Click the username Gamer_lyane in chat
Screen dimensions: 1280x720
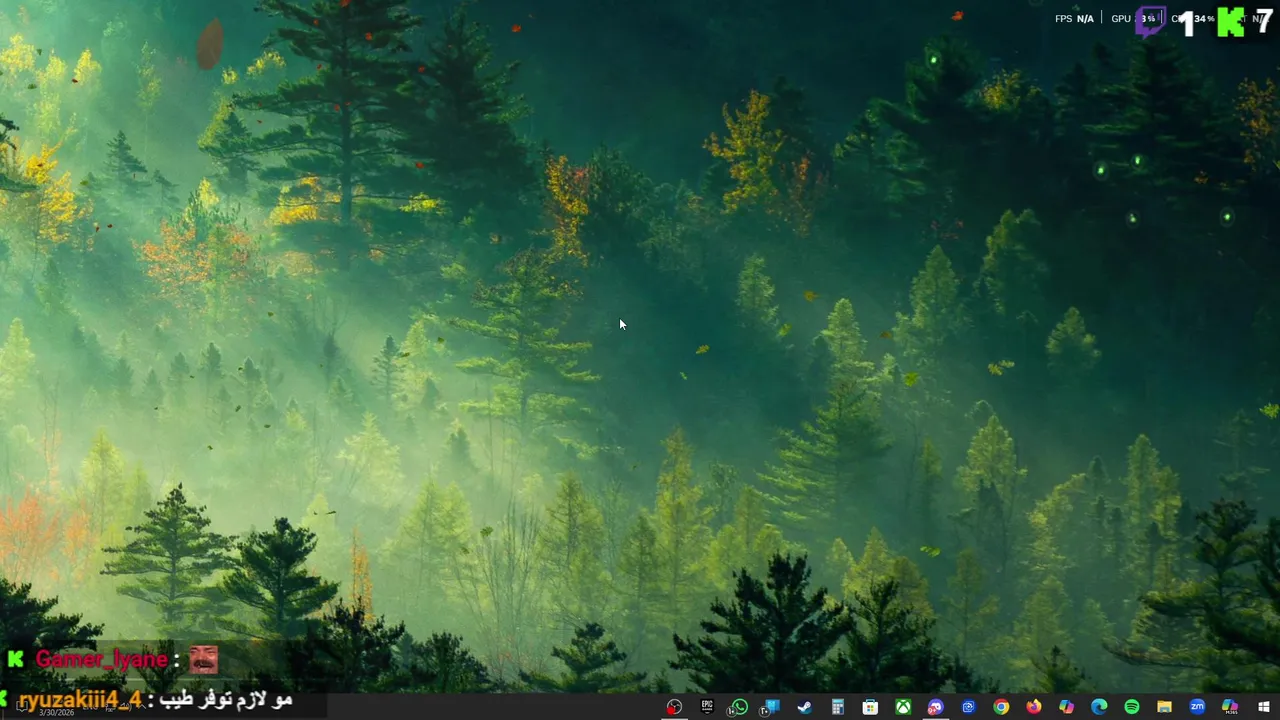(101, 660)
